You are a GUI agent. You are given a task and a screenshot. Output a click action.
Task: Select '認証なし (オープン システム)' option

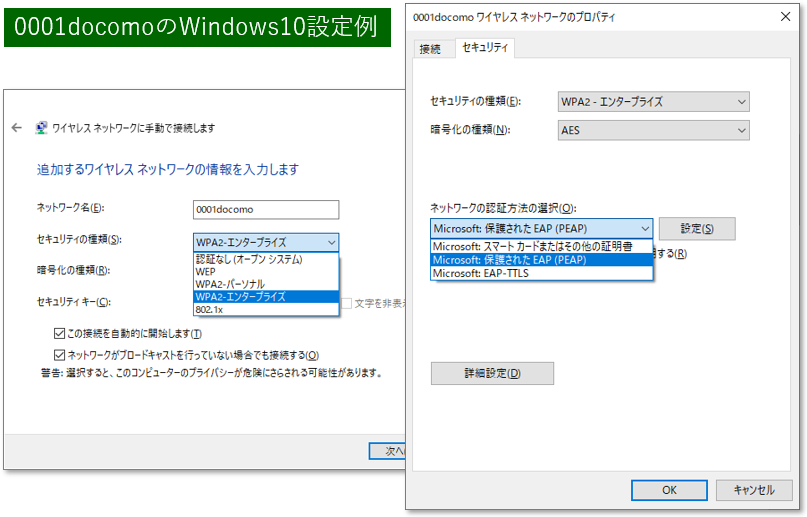pos(266,259)
